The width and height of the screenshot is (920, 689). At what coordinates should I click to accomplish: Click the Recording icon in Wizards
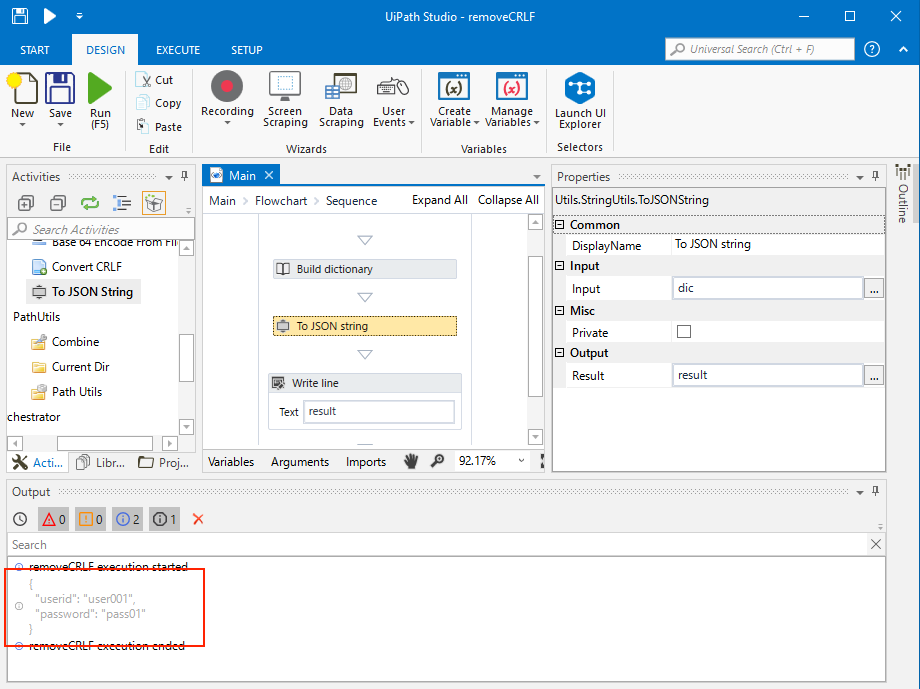point(227,88)
